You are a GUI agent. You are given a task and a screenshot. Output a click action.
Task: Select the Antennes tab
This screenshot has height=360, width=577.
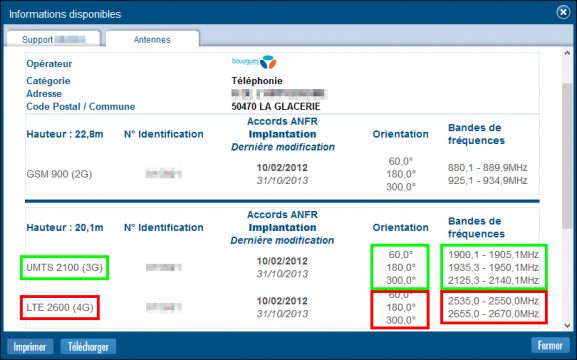pyautogui.click(x=152, y=39)
